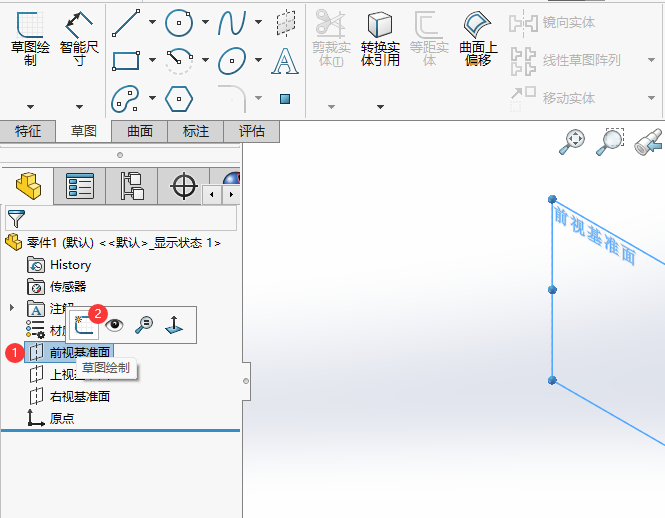This screenshot has height=518, width=665.
Task: Select 前视基准面 front plane
Action: pos(69,353)
